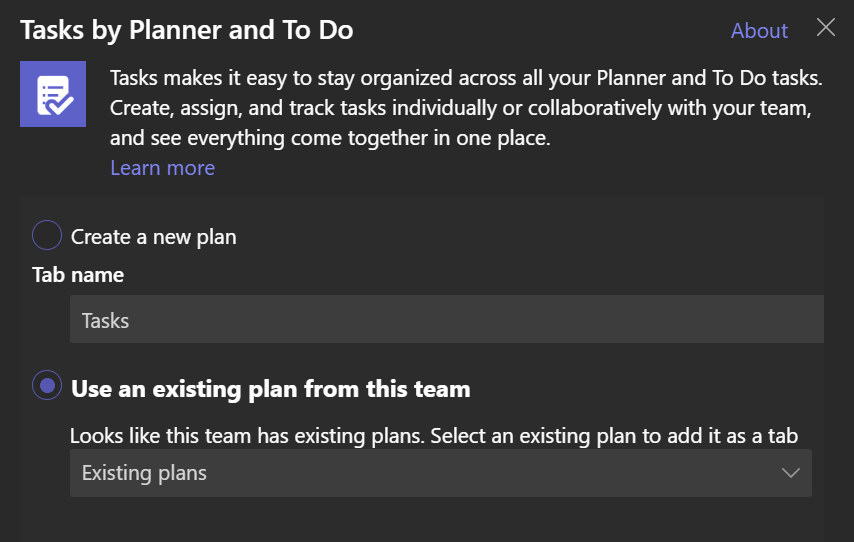Click the Tasks by Planner app icon

click(x=53, y=94)
